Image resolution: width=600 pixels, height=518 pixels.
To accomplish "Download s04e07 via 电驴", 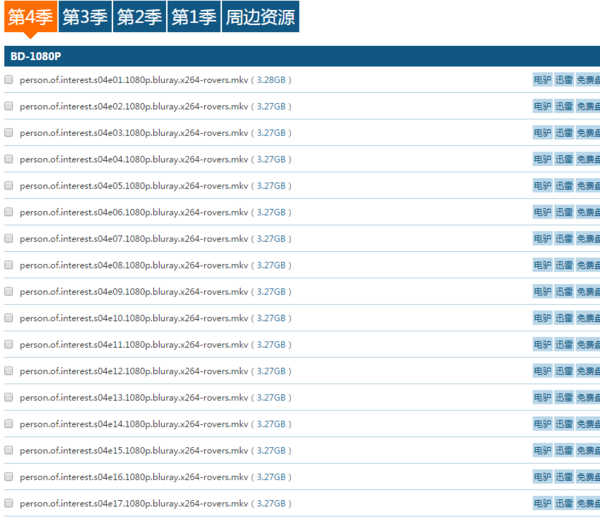I will pyautogui.click(x=542, y=238).
